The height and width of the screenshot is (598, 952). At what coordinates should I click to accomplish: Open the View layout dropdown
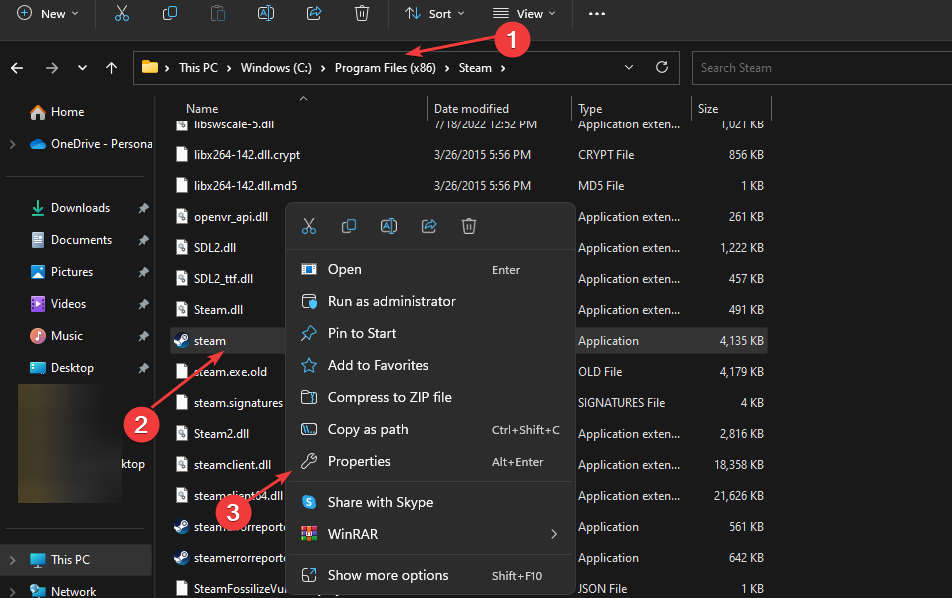(x=524, y=13)
